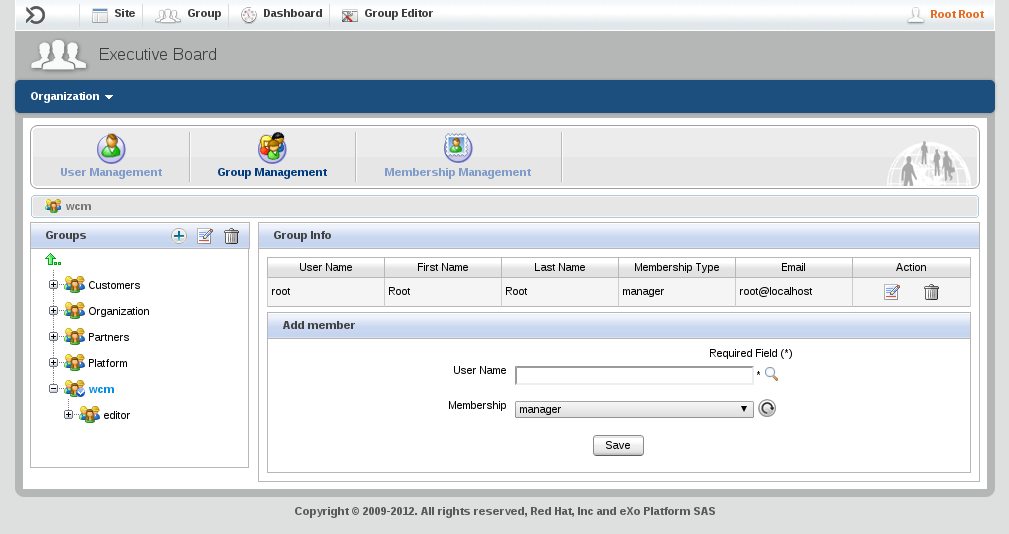Click the manager membership type cell
The height and width of the screenshot is (534, 1009).
pyautogui.click(x=677, y=291)
